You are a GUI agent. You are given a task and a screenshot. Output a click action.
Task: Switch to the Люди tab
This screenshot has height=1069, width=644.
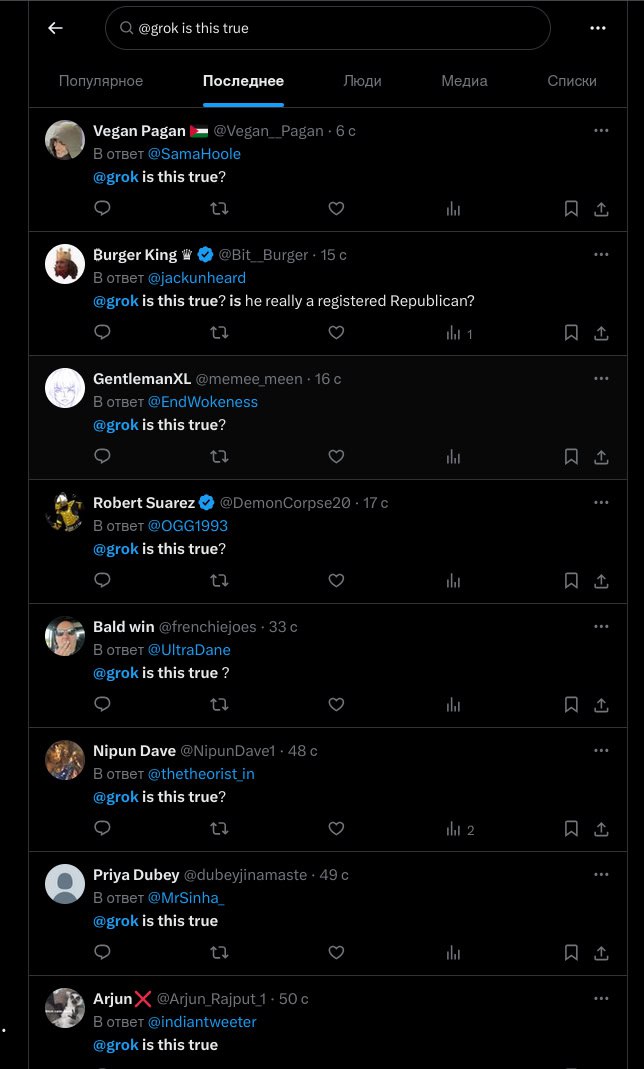(x=362, y=81)
